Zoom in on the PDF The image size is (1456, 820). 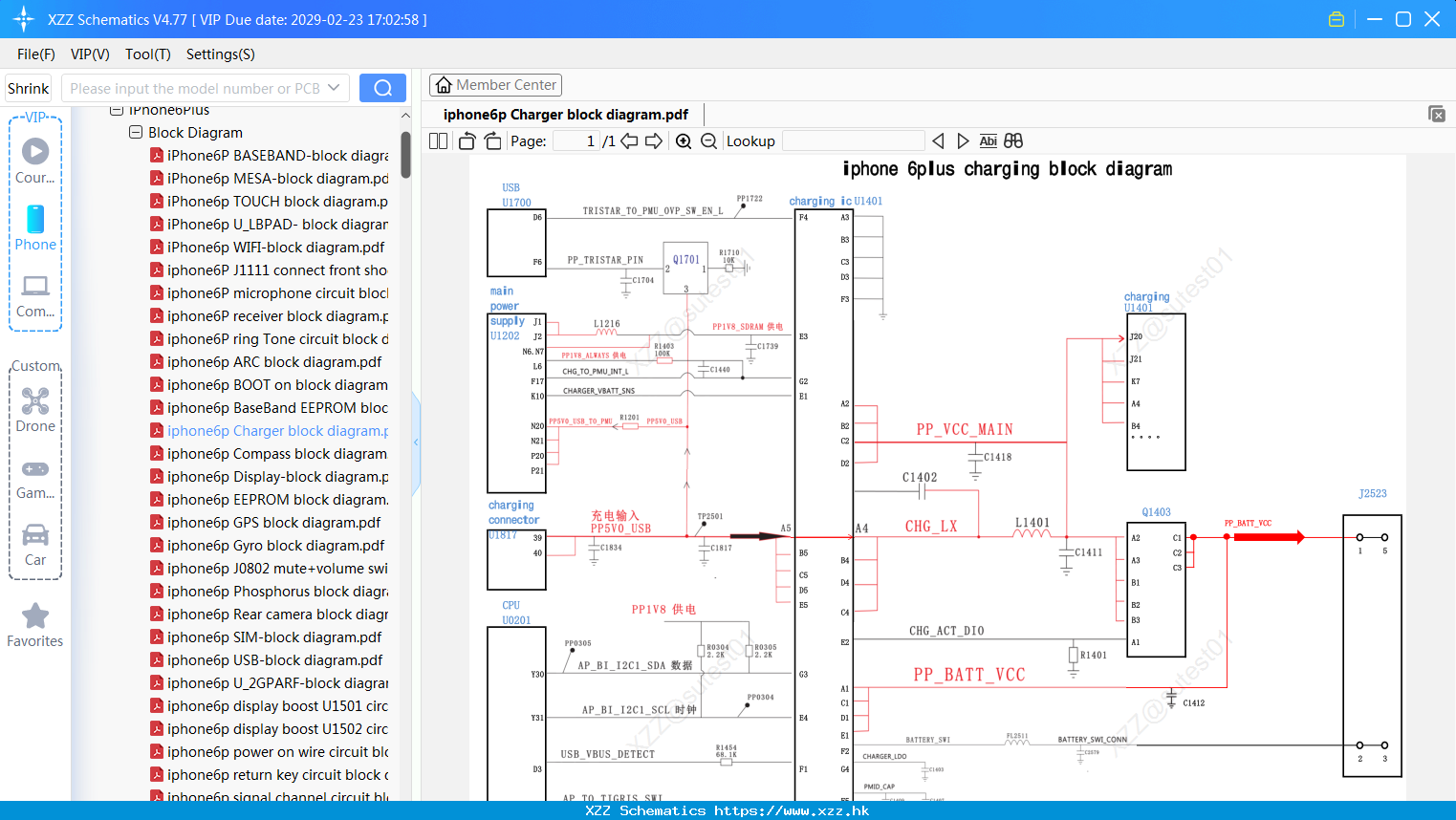point(684,141)
